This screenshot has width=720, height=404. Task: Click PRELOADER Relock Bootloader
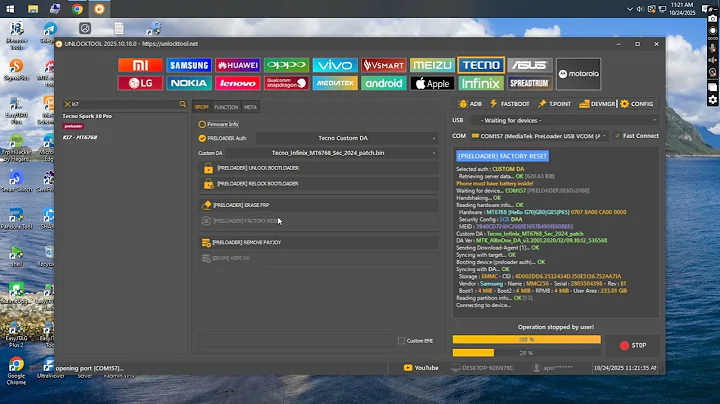click(x=318, y=184)
